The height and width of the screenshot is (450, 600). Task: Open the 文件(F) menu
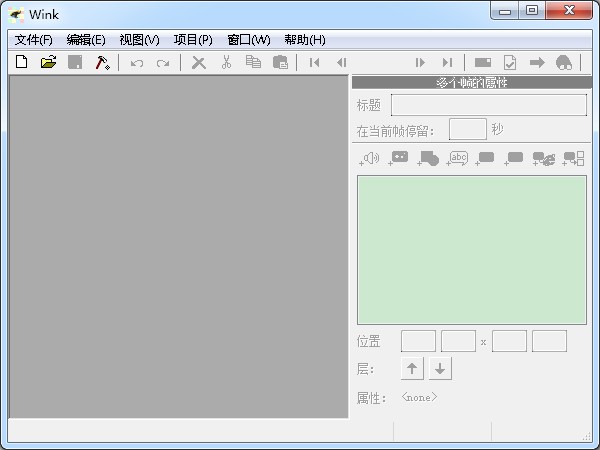[34, 40]
